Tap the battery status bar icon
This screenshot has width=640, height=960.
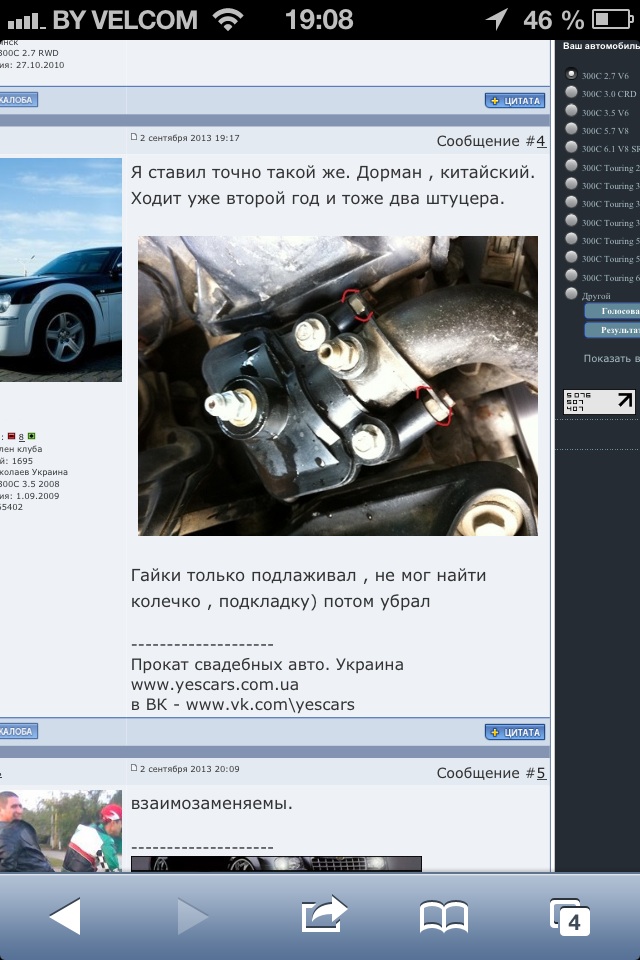pyautogui.click(x=612, y=20)
